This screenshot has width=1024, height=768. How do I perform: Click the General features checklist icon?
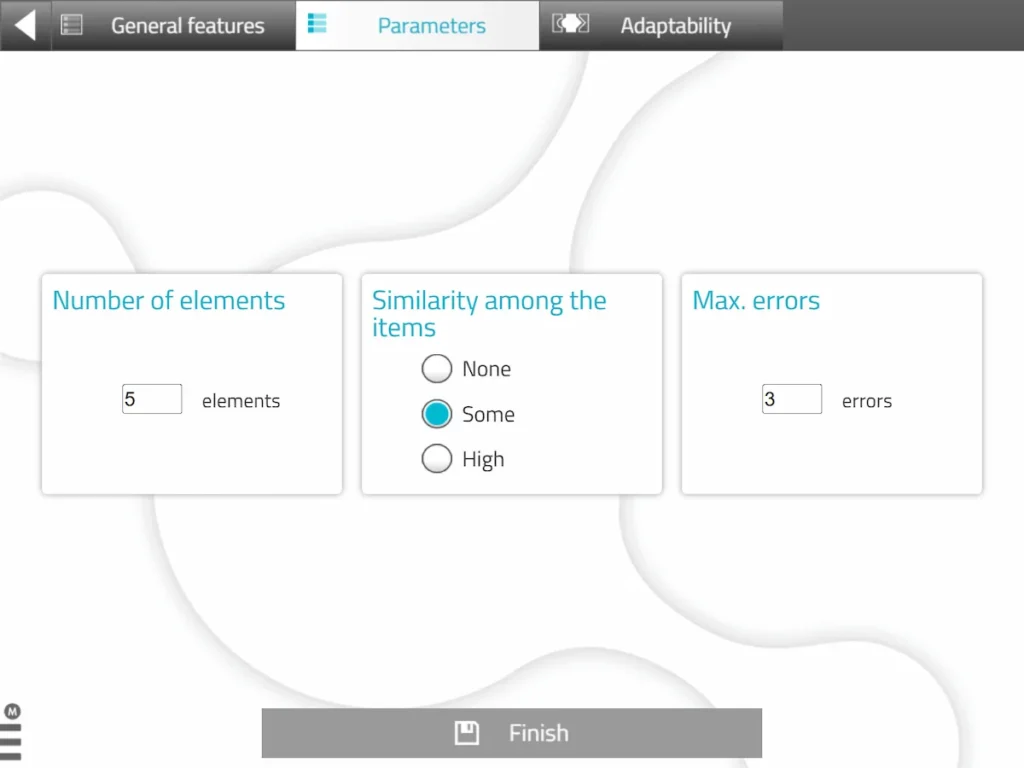coord(71,25)
